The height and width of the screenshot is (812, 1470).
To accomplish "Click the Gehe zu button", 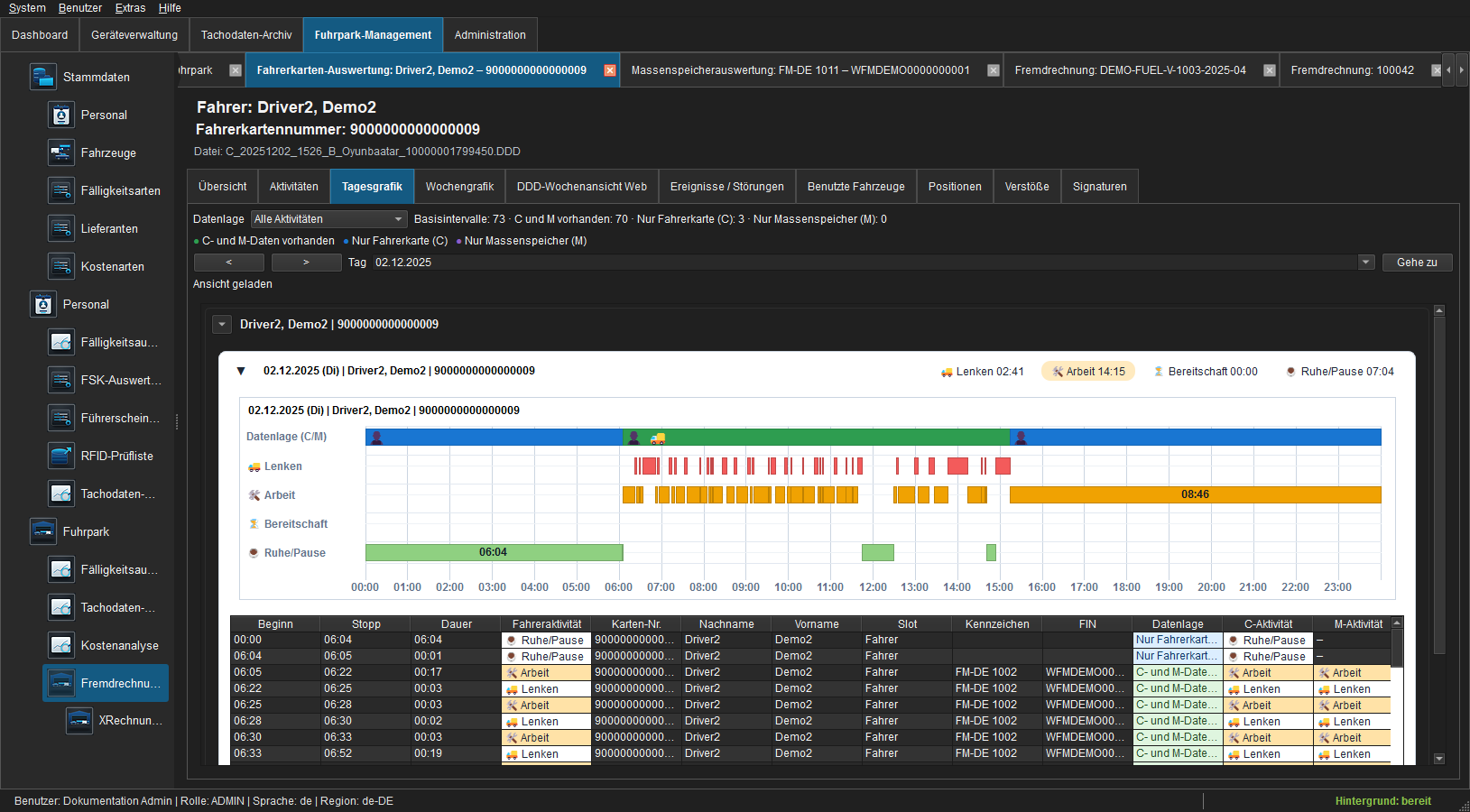I will pos(1417,263).
